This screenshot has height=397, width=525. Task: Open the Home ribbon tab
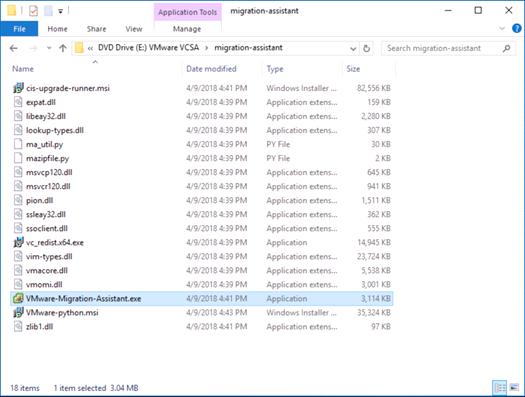(x=57, y=29)
